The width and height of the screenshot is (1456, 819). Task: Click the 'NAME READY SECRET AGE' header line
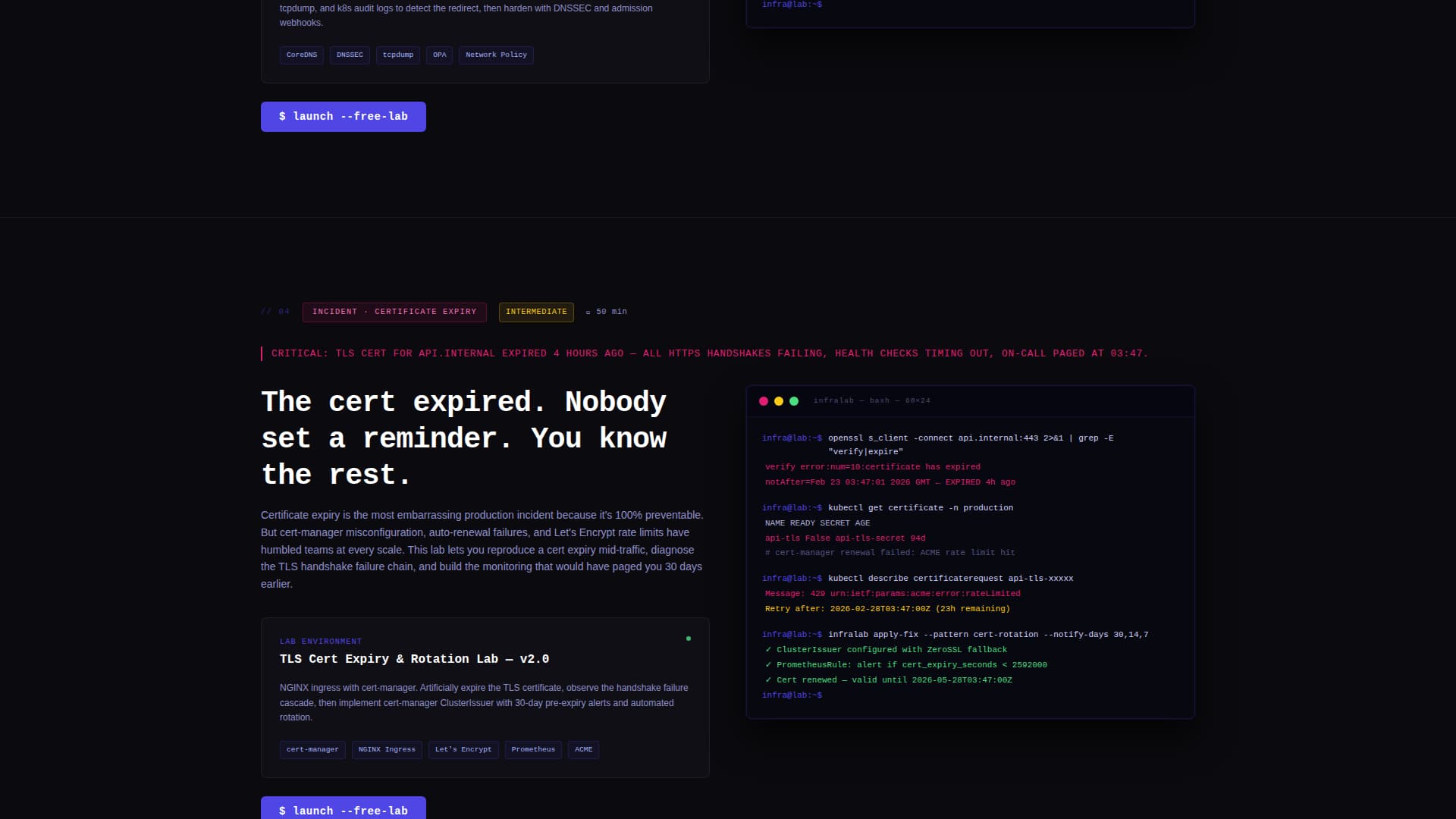click(817, 523)
